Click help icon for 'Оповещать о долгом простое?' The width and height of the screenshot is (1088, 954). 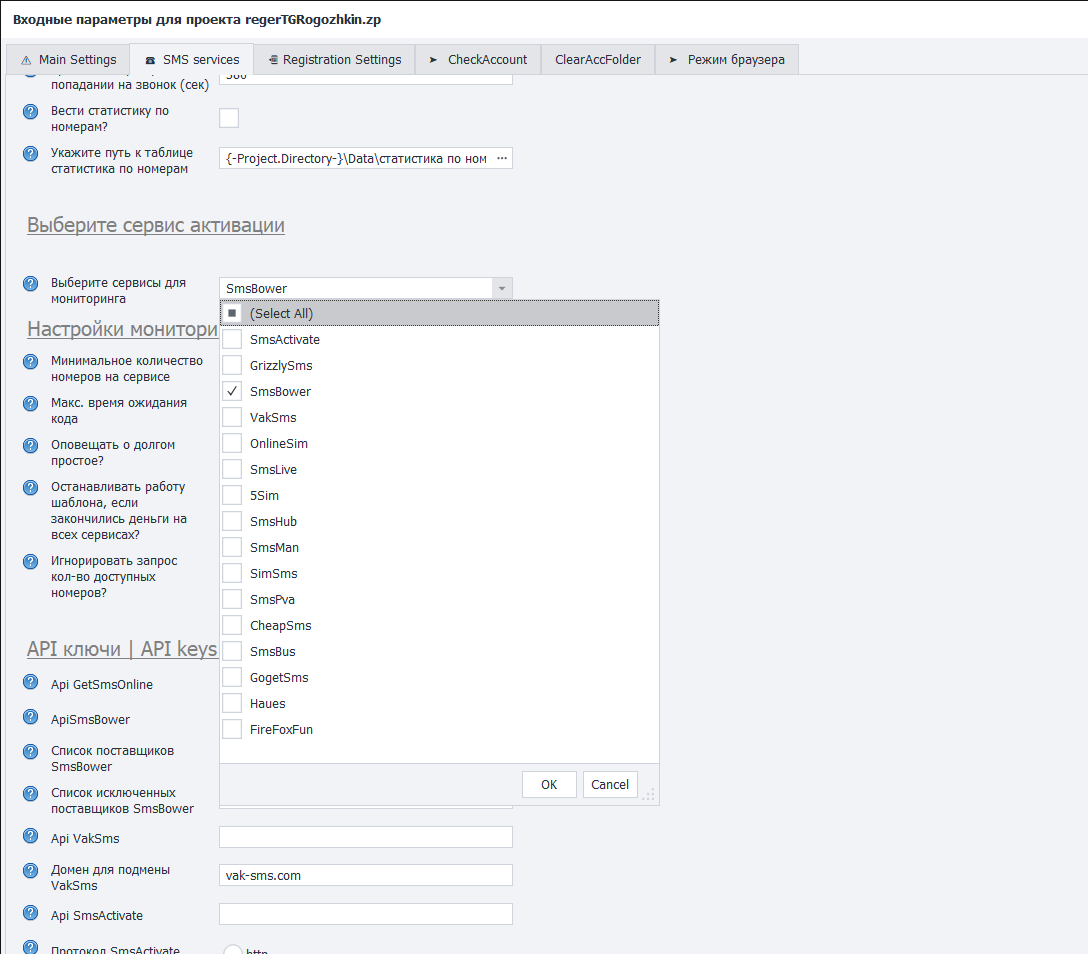[x=31, y=445]
